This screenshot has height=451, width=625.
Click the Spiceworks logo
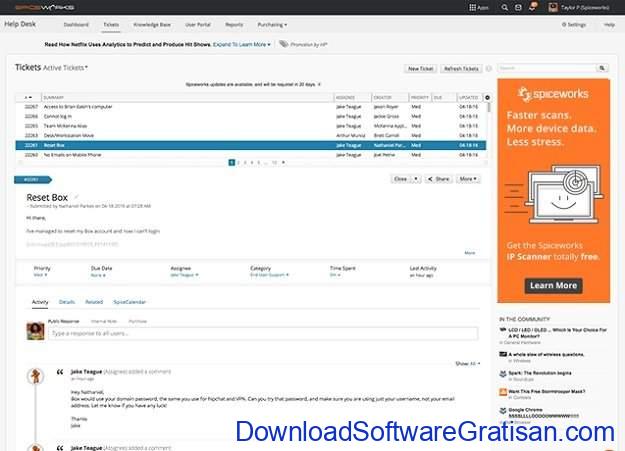point(44,7)
